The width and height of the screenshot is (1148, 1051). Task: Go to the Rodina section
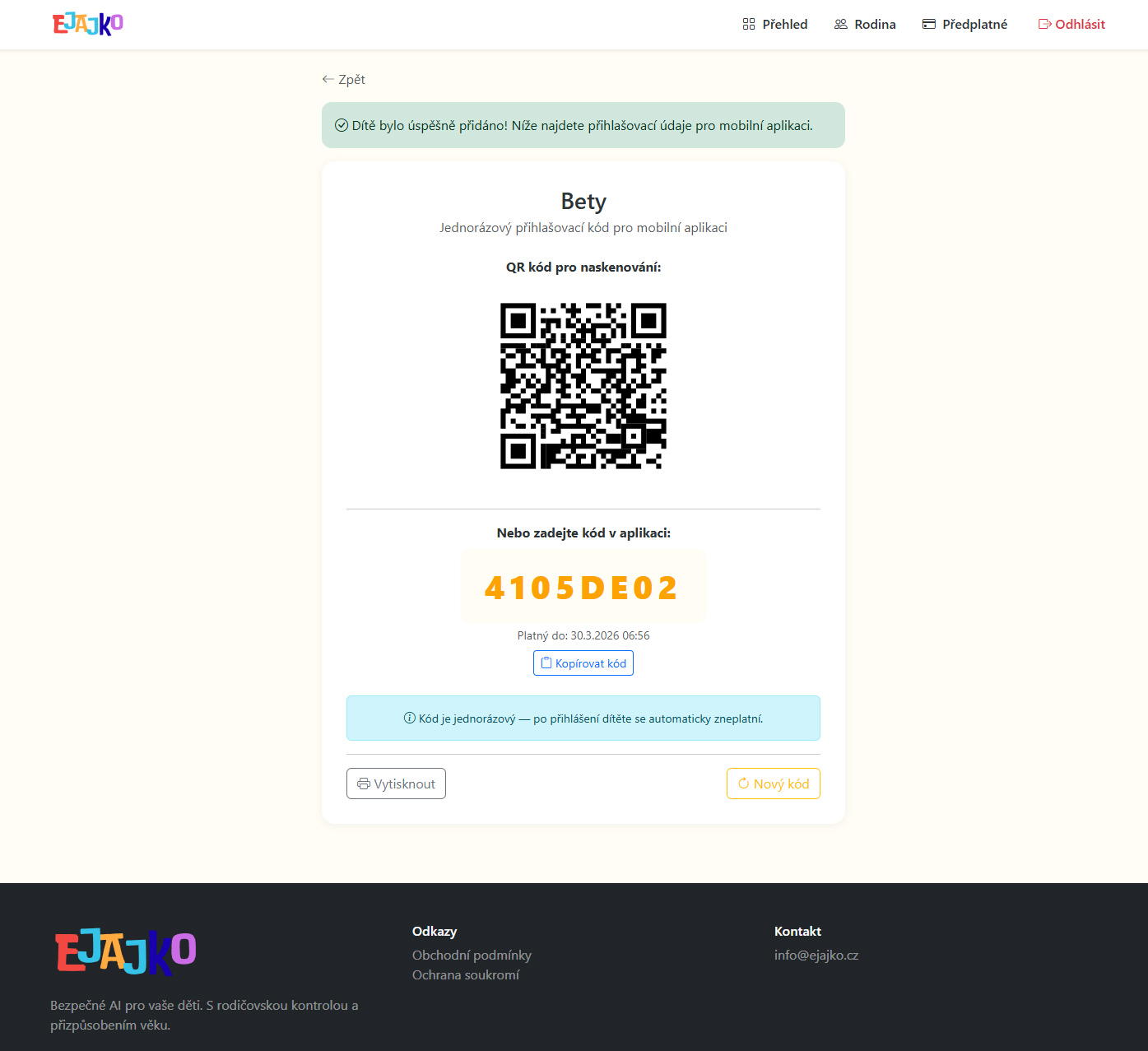click(875, 25)
